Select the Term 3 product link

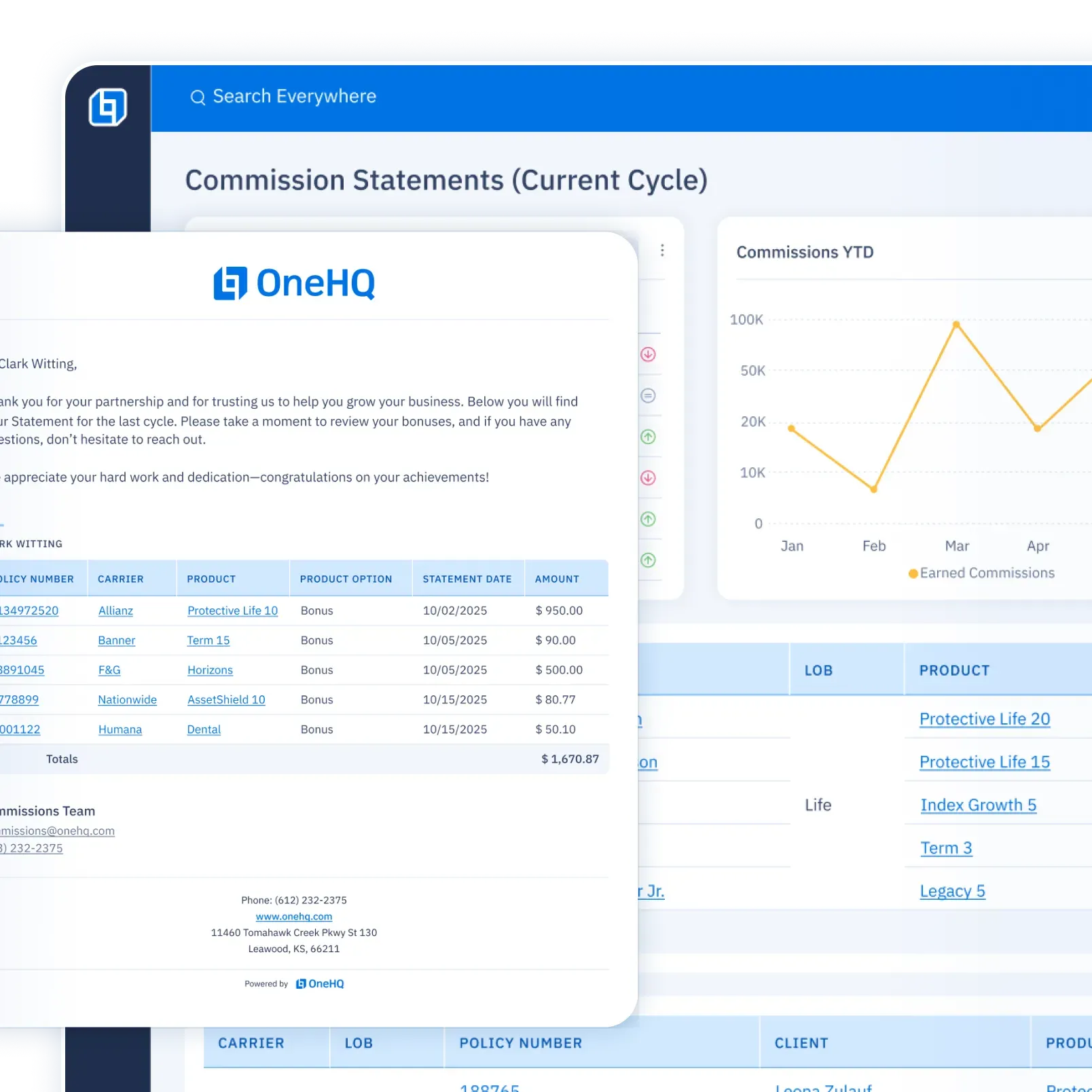pyautogui.click(x=945, y=848)
